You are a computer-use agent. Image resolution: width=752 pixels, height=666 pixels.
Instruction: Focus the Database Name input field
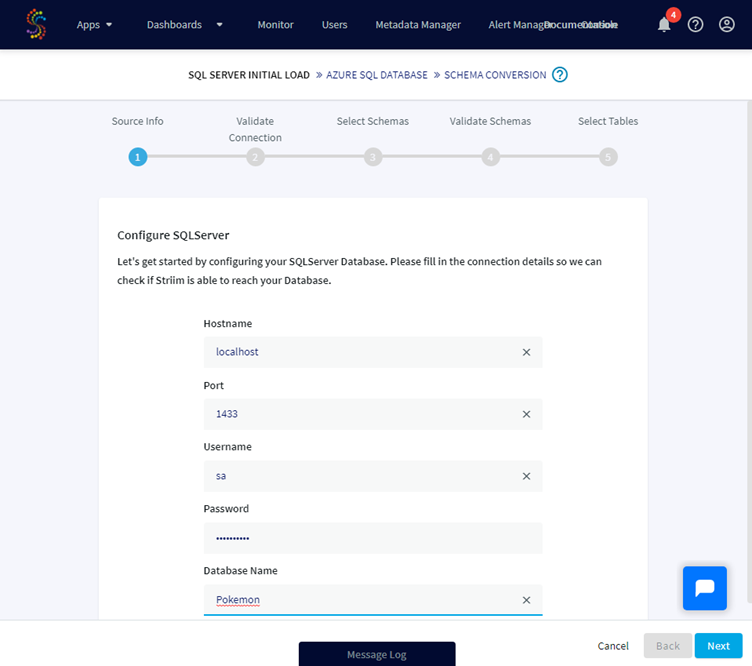[x=373, y=600]
